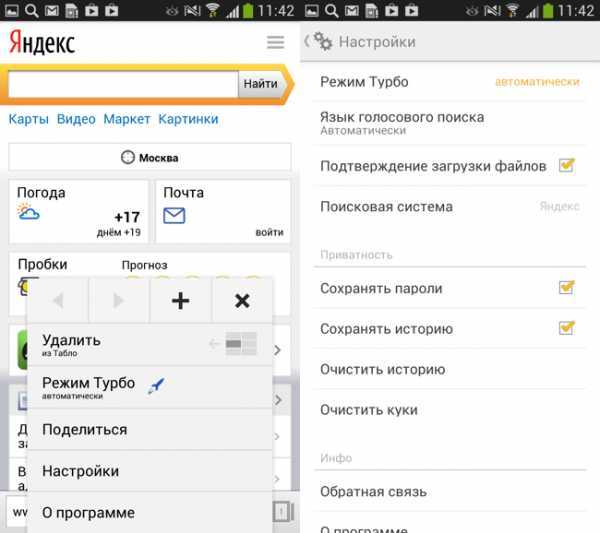Open Настройки from the popup menu

coord(150,471)
